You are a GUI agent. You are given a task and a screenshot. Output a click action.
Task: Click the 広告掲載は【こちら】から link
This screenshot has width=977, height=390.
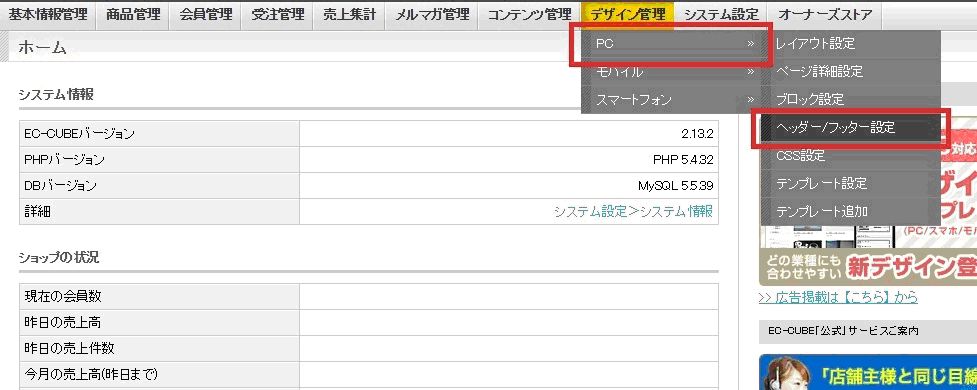pos(838,297)
